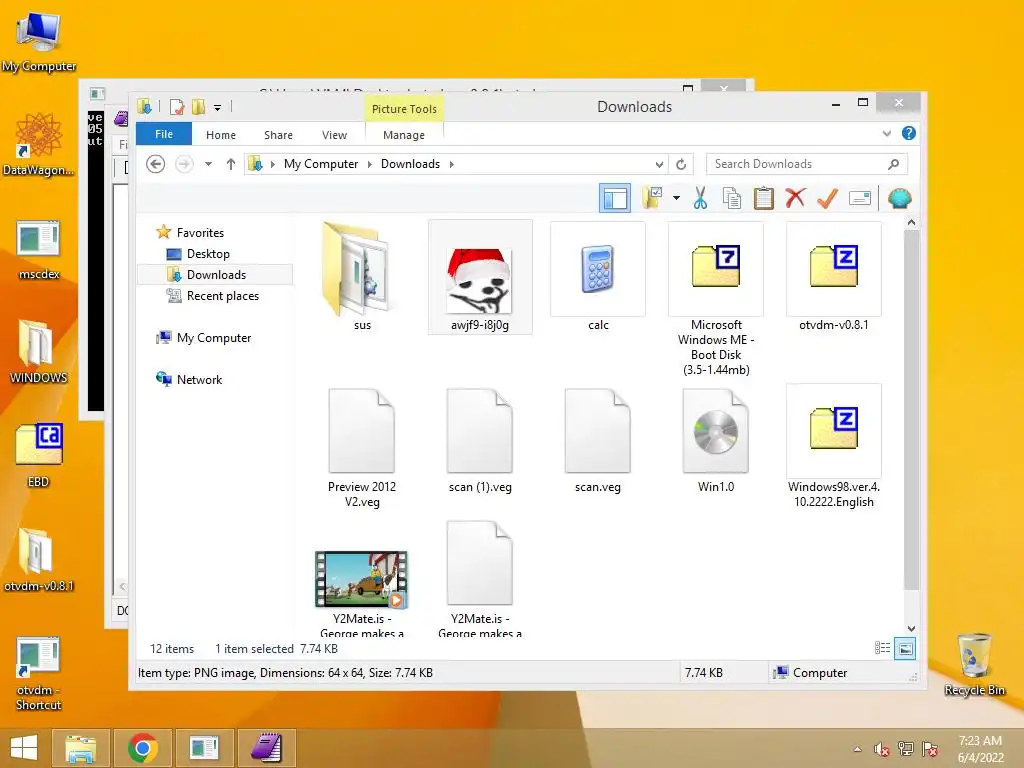Click the Properties icon in title bar
The width and height of the screenshot is (1024, 768).
(177, 106)
